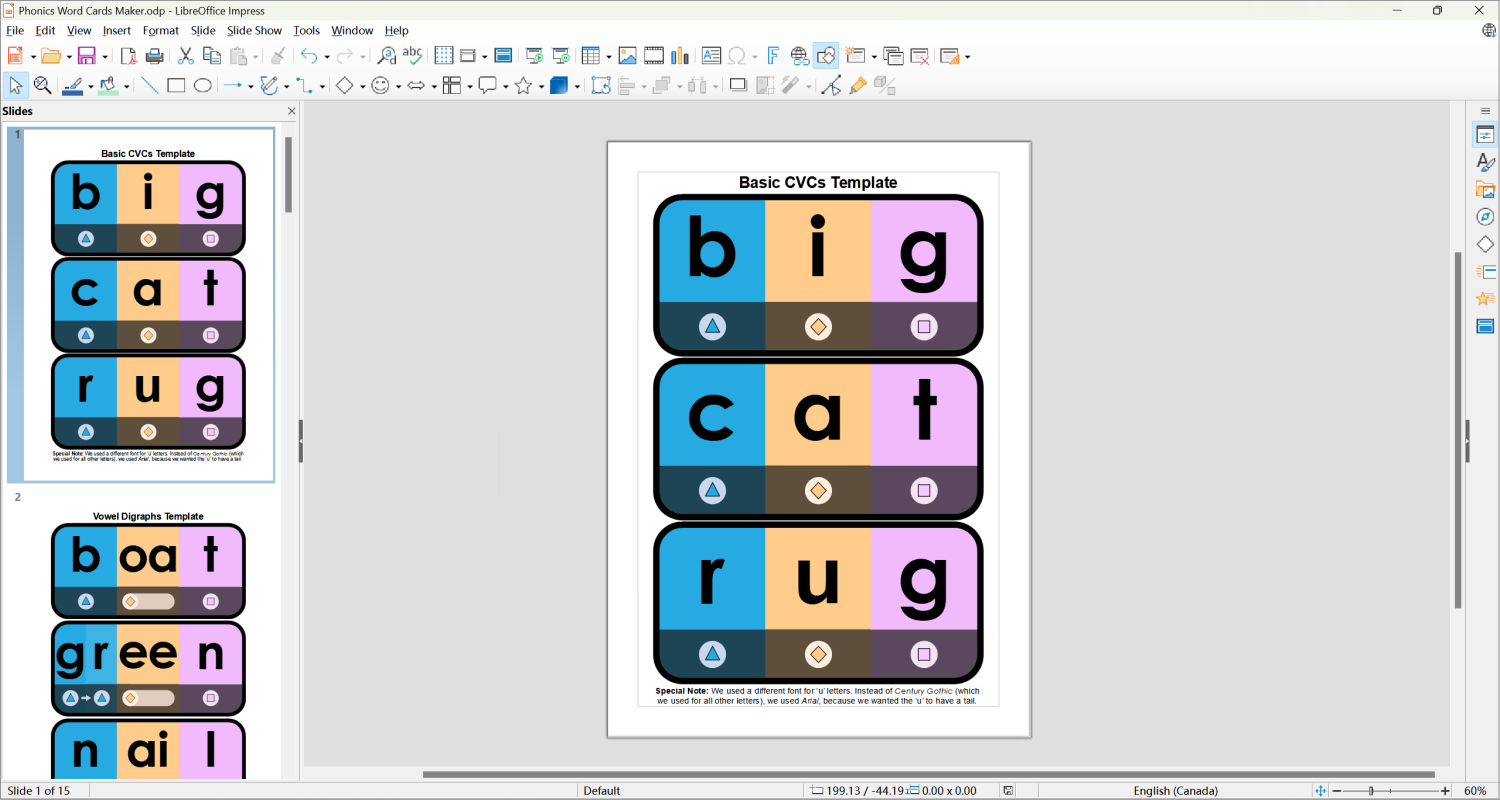The height and width of the screenshot is (800, 1500).
Task: Open Insert Table dropdown arrow
Action: coord(608,57)
